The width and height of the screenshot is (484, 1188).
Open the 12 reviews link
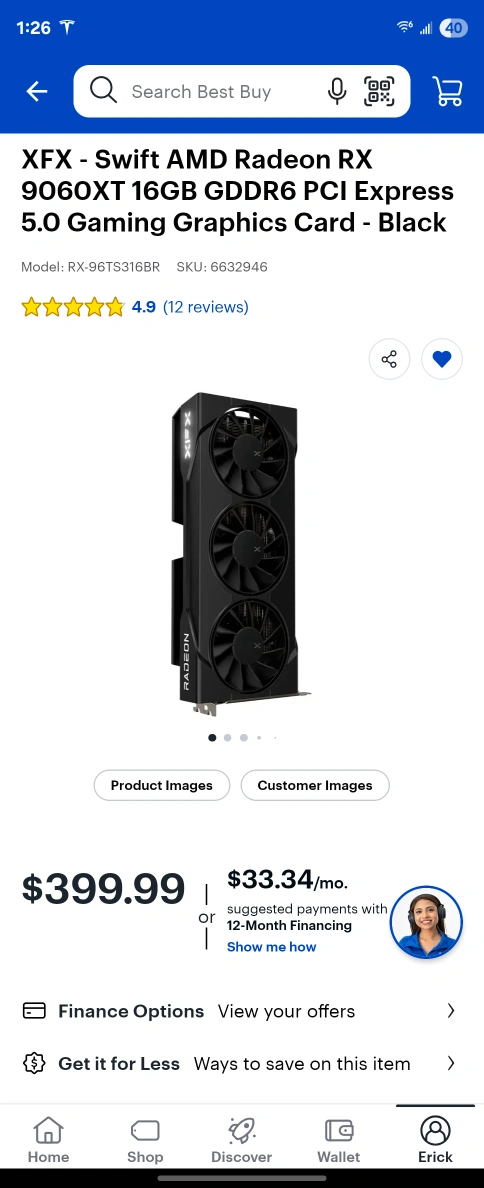[205, 307]
